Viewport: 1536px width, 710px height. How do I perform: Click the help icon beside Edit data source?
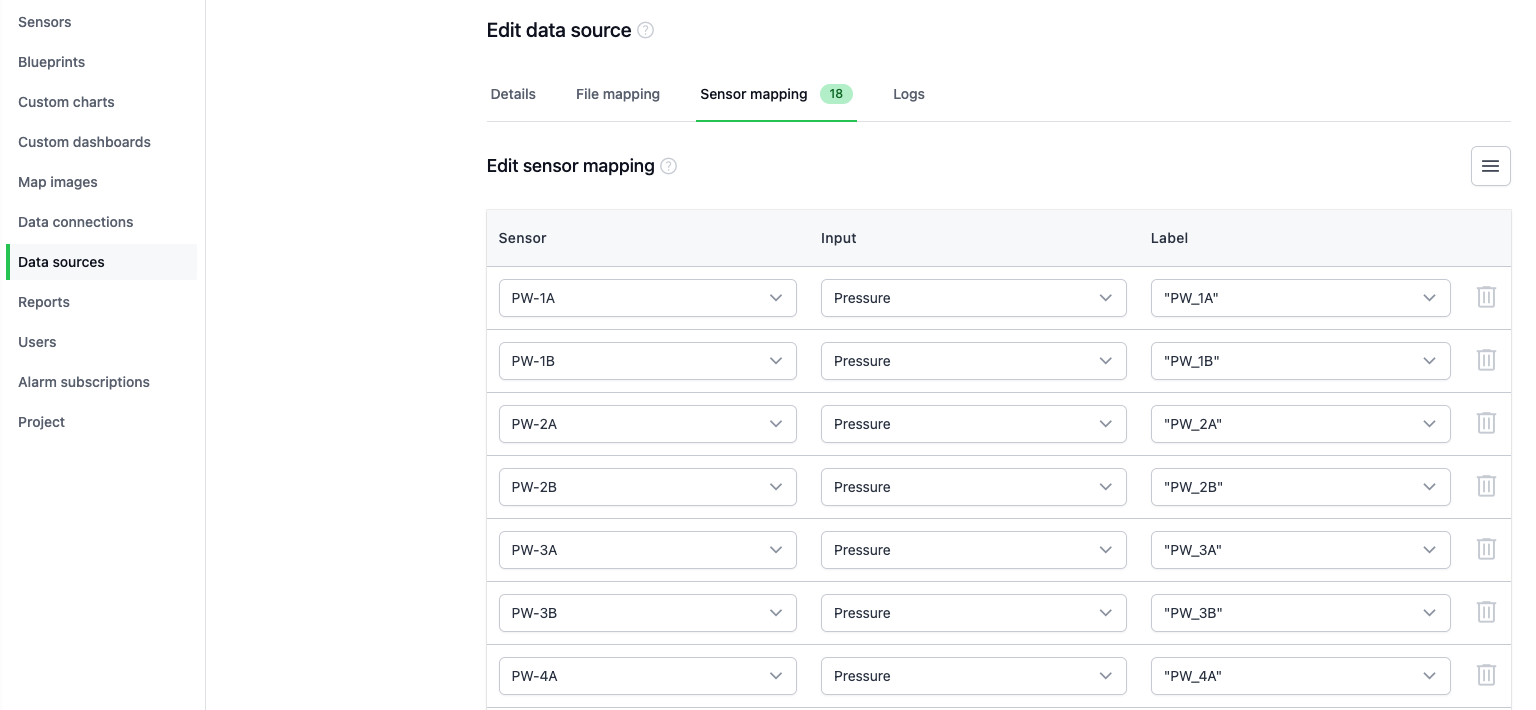645,30
